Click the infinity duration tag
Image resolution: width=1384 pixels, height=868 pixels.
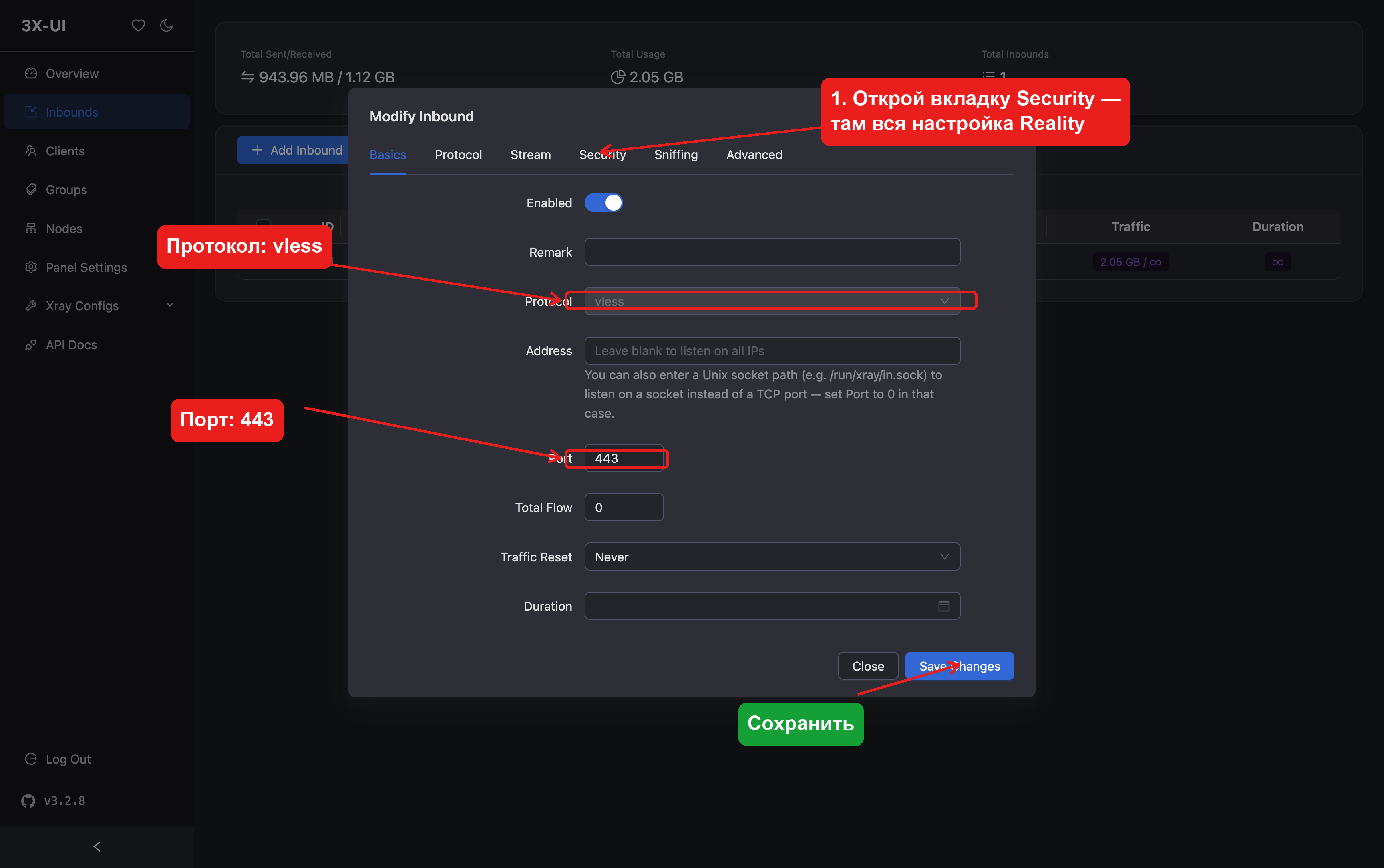(x=1278, y=262)
